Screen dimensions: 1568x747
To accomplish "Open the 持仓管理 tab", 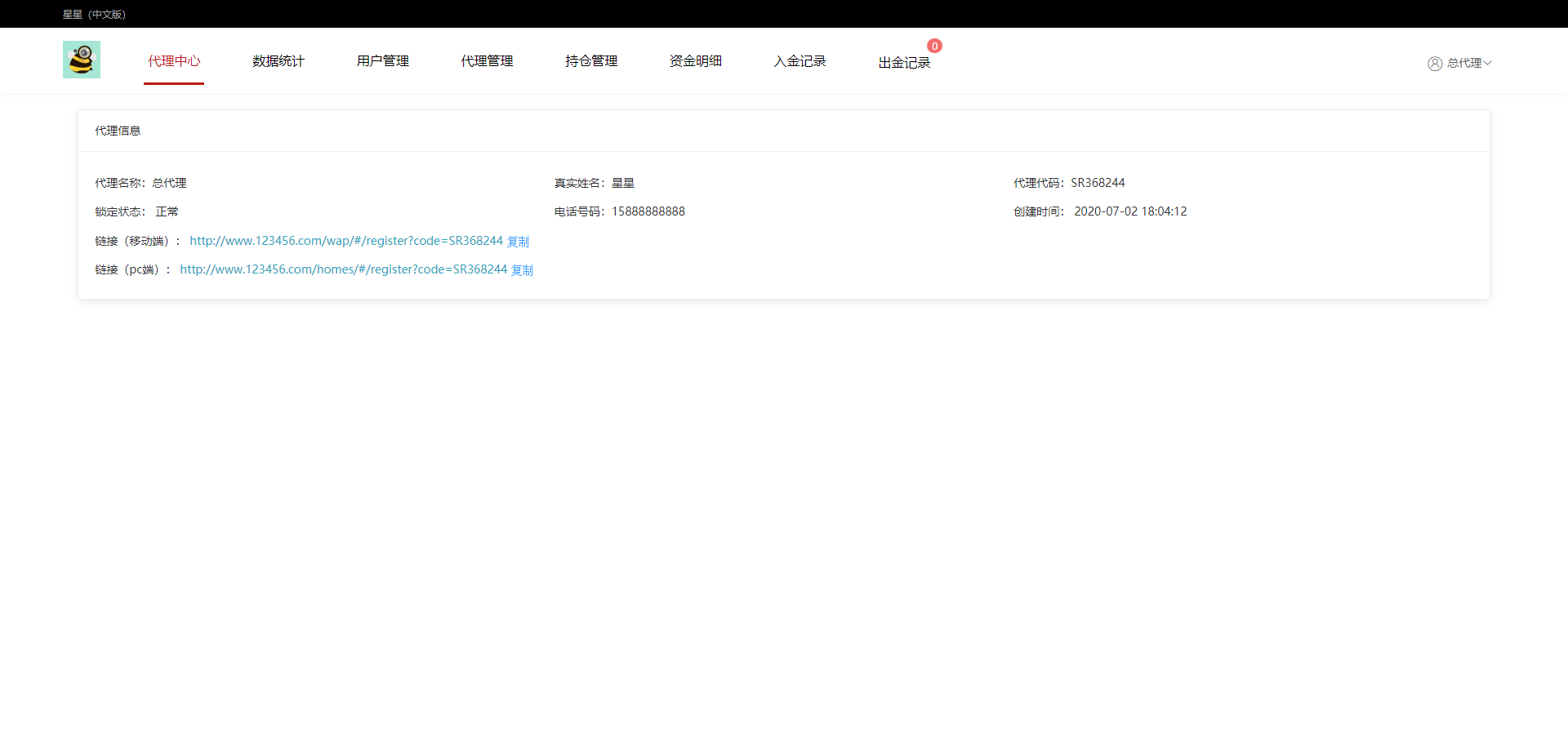I will [590, 60].
